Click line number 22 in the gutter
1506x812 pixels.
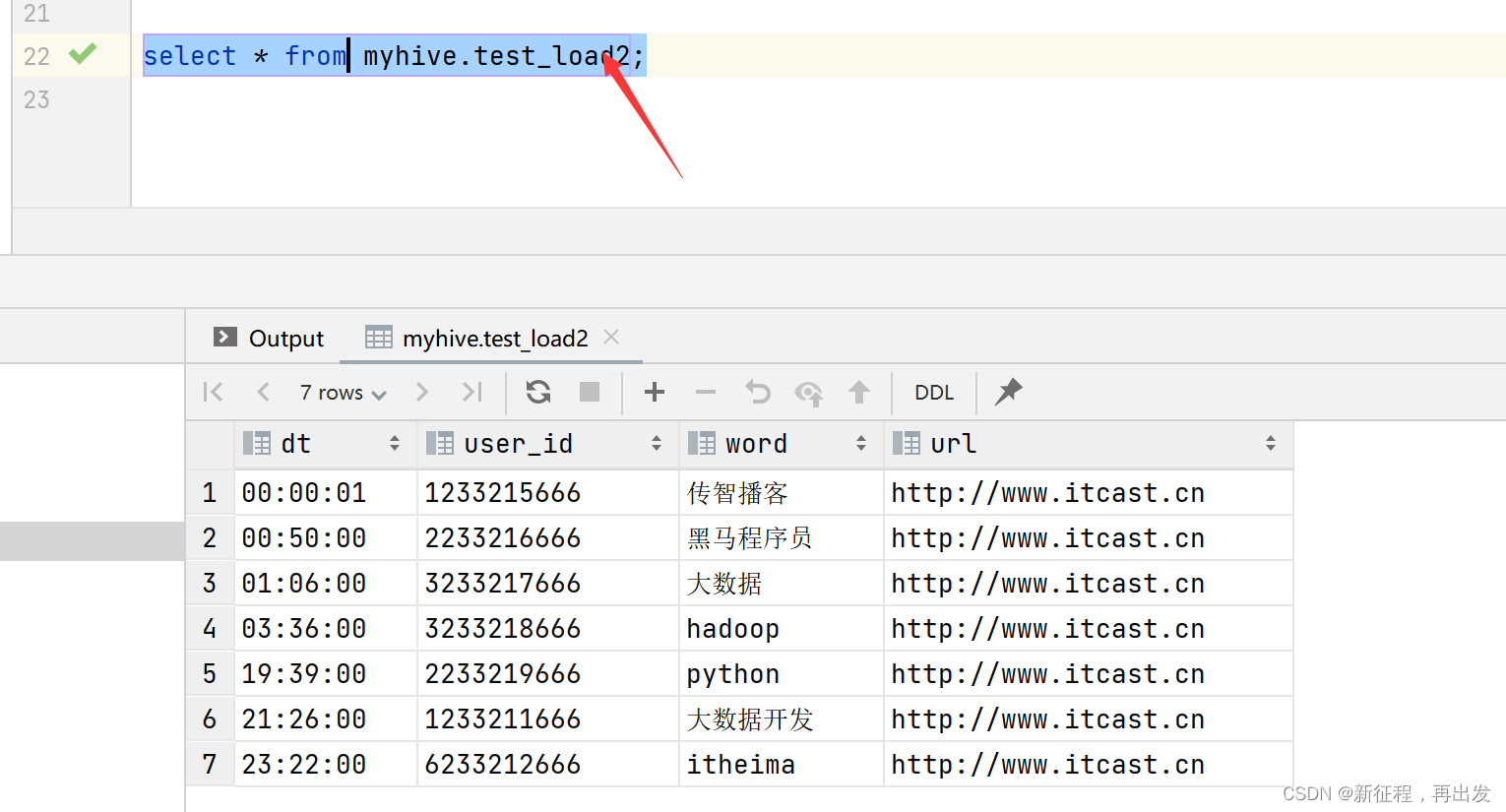pos(37,56)
